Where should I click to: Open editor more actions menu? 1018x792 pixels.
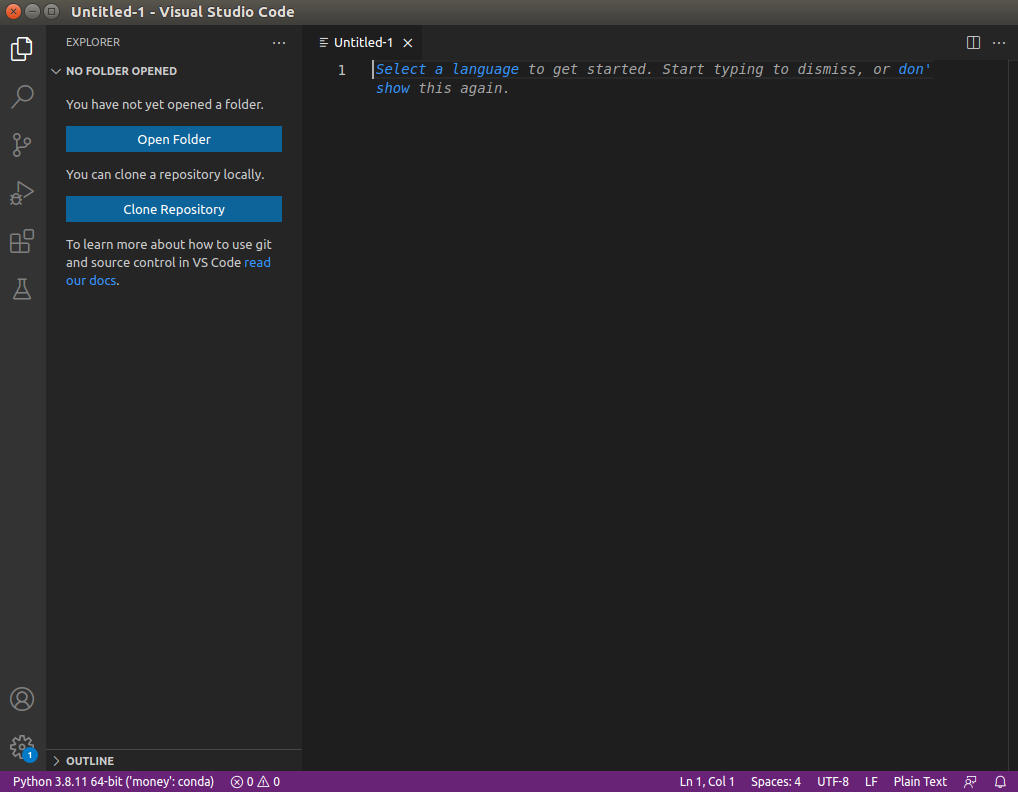click(x=998, y=42)
